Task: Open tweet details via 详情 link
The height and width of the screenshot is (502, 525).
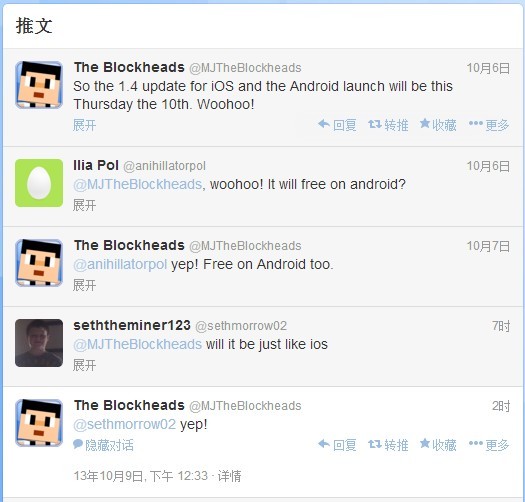Action: click(229, 476)
